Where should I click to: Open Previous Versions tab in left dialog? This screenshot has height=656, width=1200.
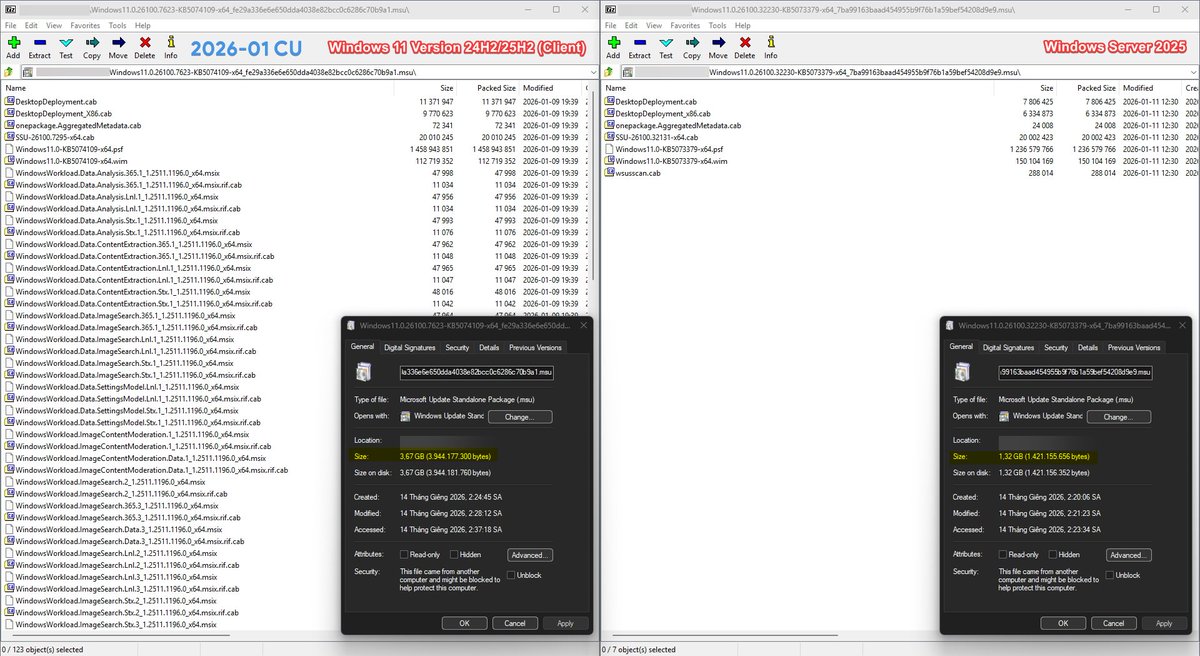click(x=535, y=348)
